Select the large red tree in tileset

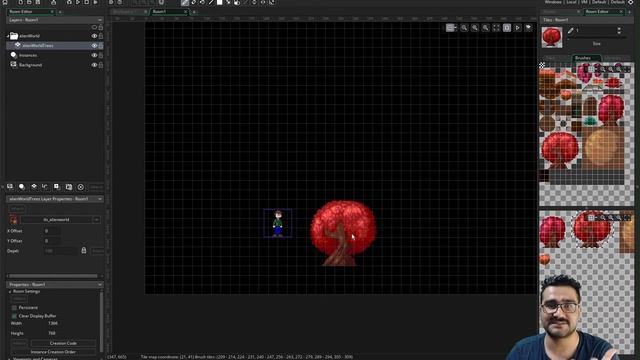click(x=560, y=150)
